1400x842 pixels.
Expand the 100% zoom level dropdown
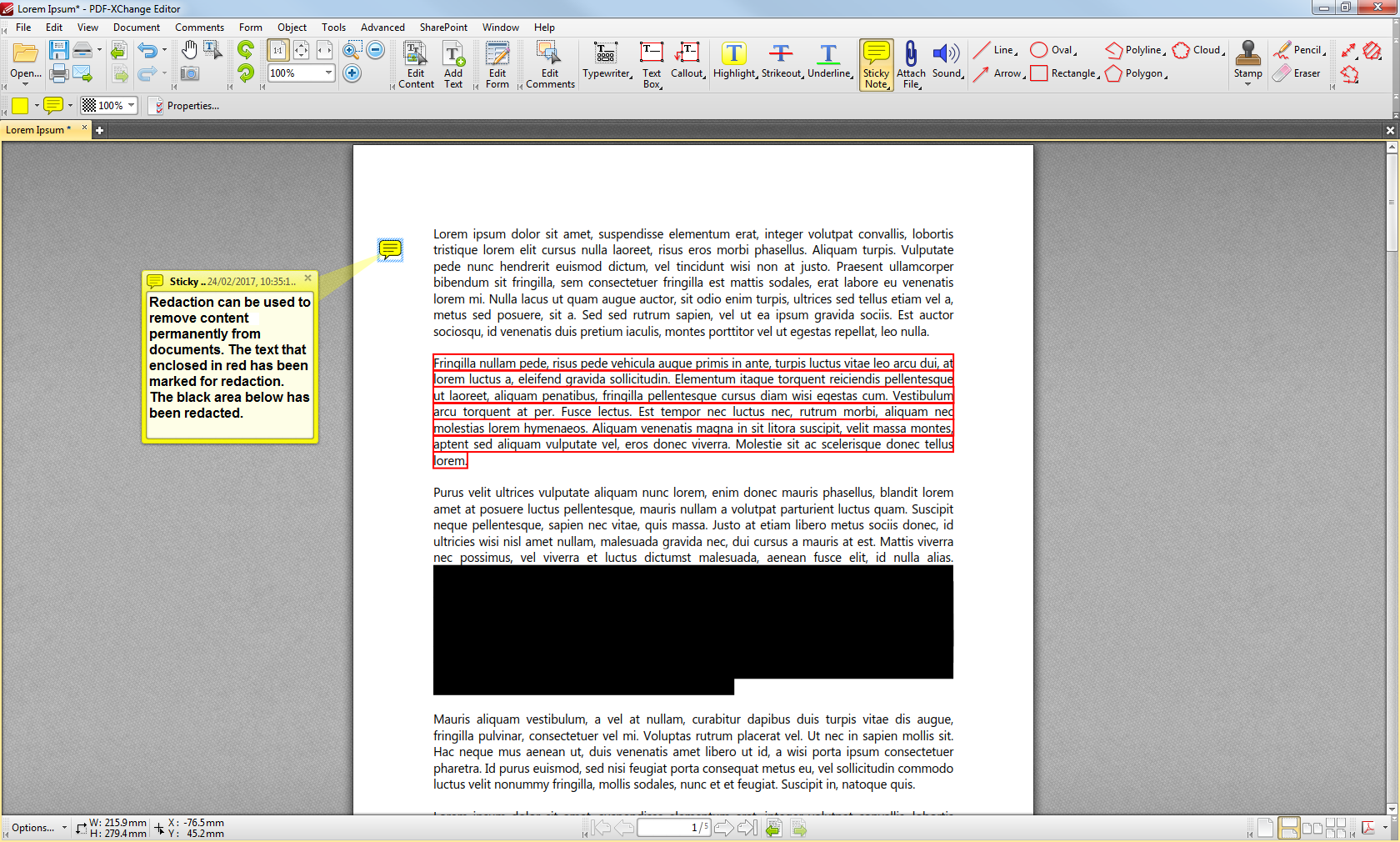click(328, 73)
